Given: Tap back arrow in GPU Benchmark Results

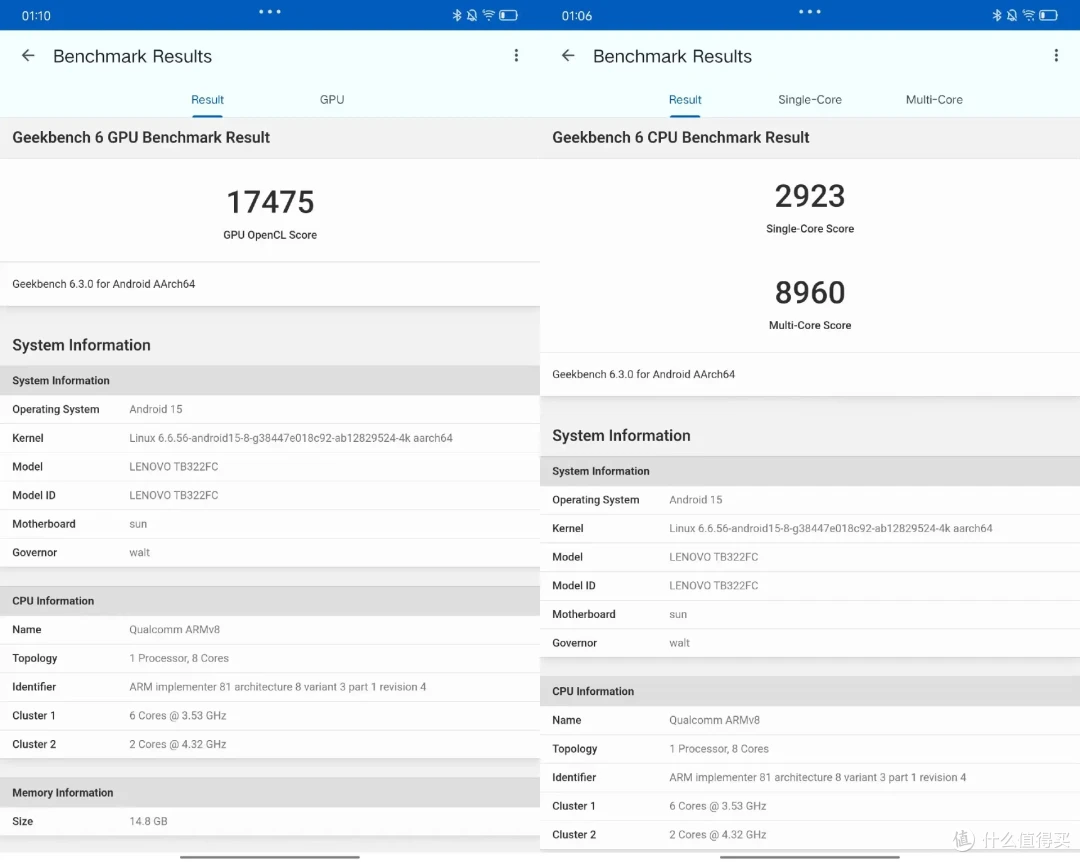Looking at the screenshot, I should tap(28, 56).
